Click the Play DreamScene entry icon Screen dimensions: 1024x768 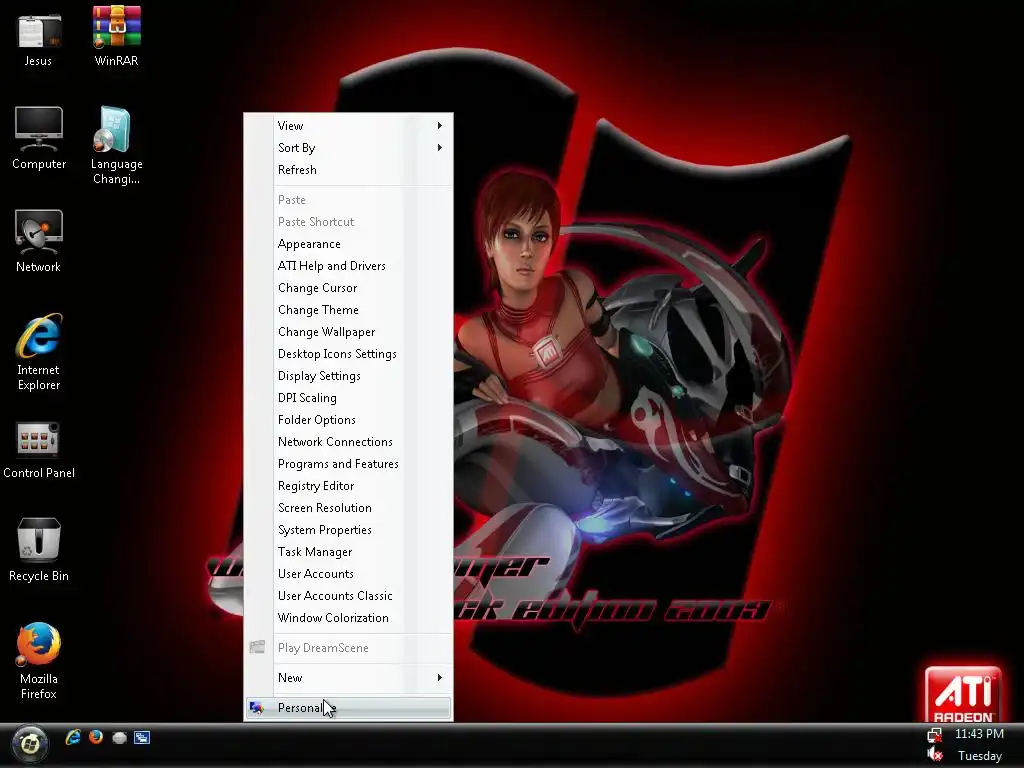click(257, 648)
